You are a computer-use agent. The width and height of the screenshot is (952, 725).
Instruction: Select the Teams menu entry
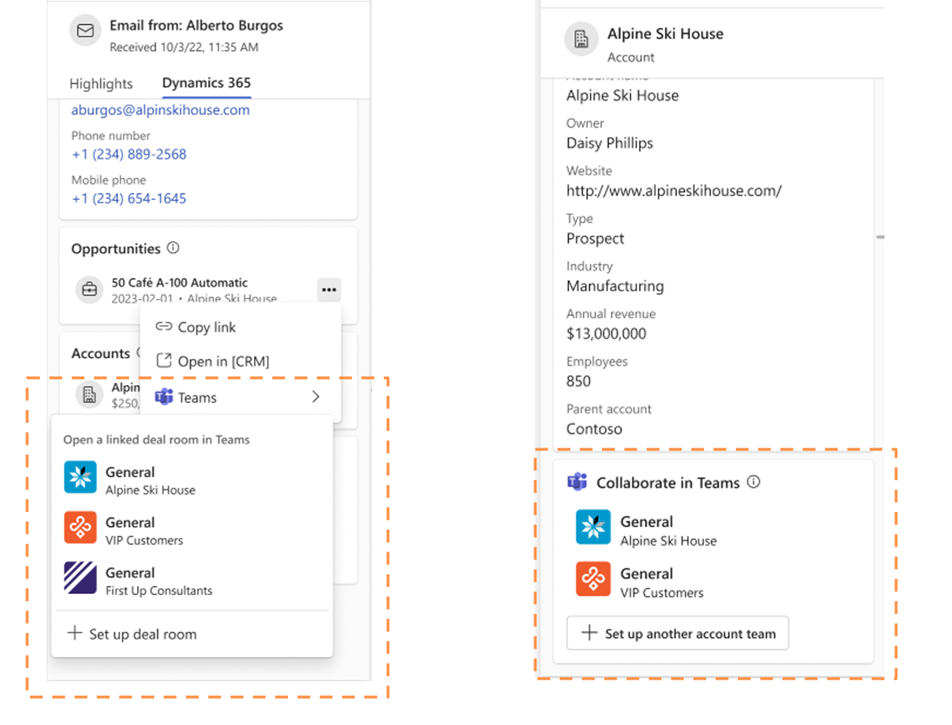click(x=240, y=397)
